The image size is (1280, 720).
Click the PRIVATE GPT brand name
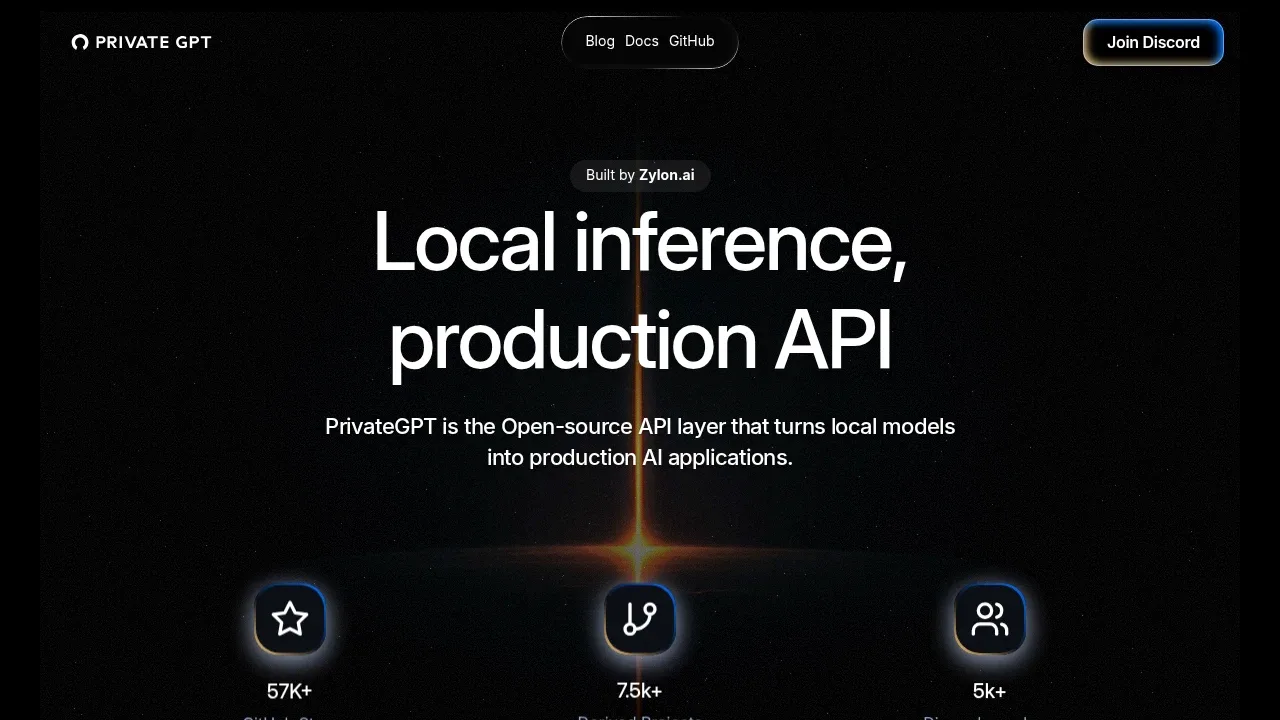pyautogui.click(x=153, y=42)
